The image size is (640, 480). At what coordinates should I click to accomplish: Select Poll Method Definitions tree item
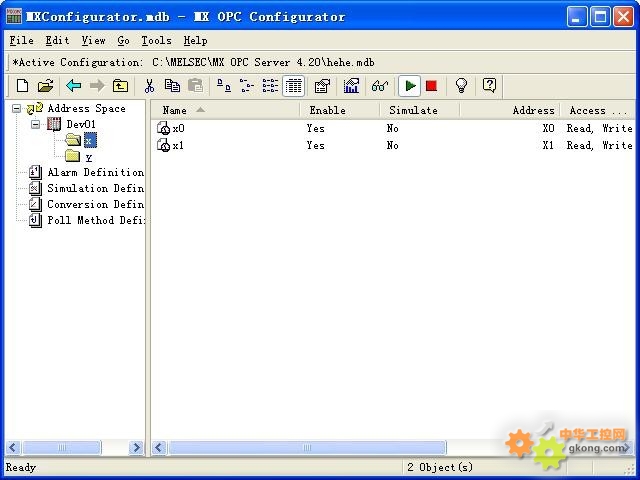[x=96, y=220]
